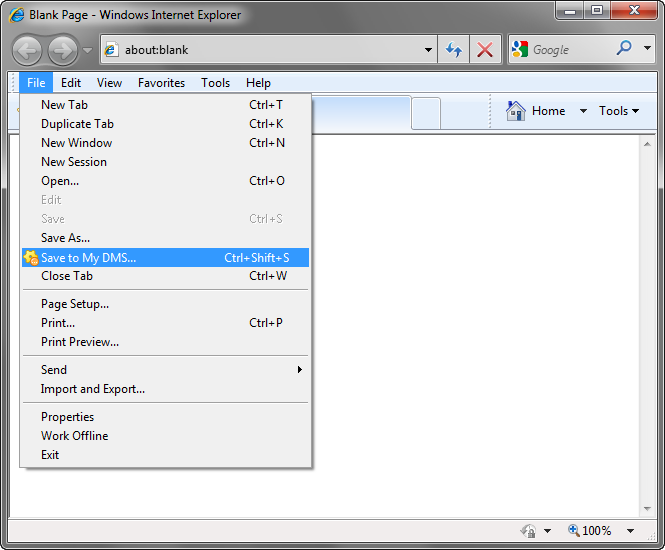
Task: Click the Home house icon
Action: [x=516, y=111]
